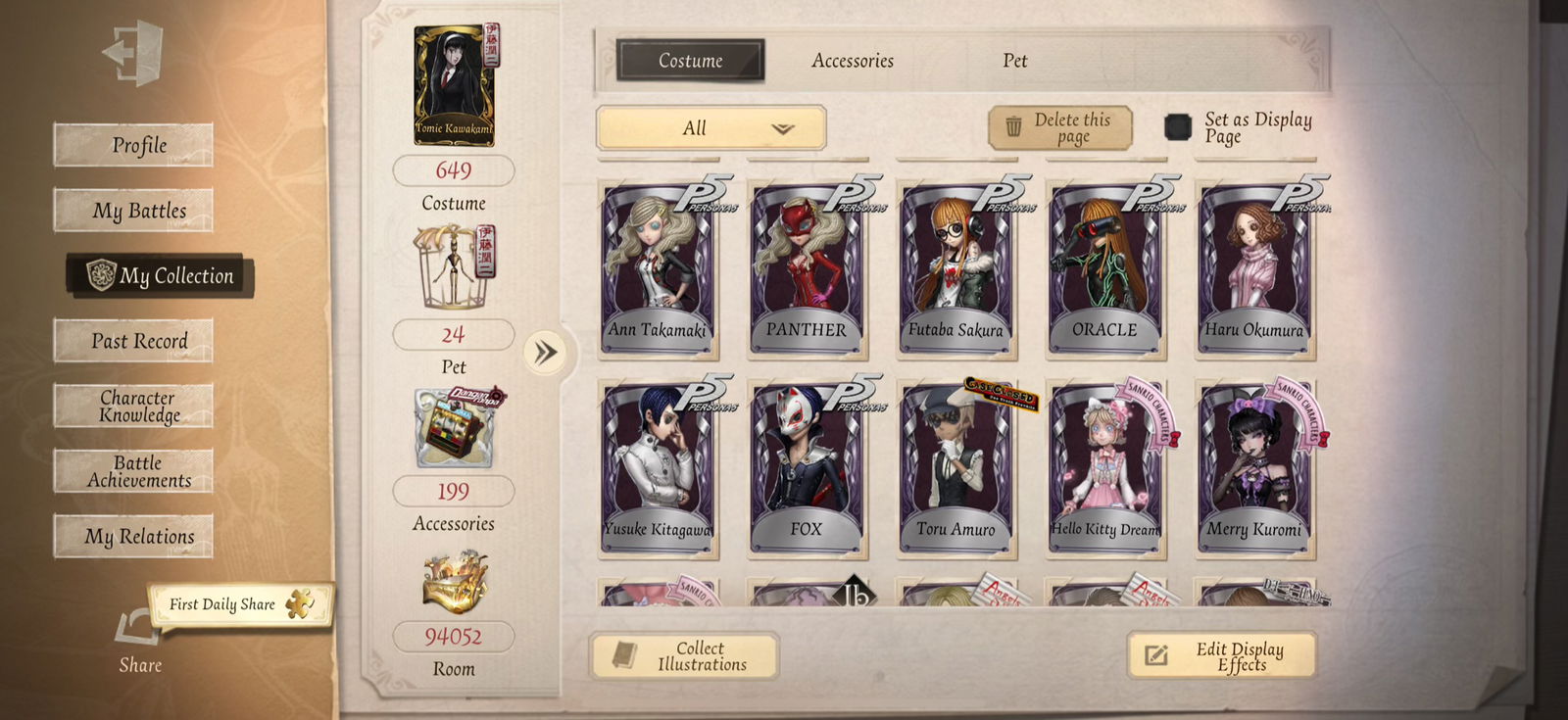Click the book icon in Collect Illustrations
This screenshot has width=1568, height=720.
click(624, 655)
